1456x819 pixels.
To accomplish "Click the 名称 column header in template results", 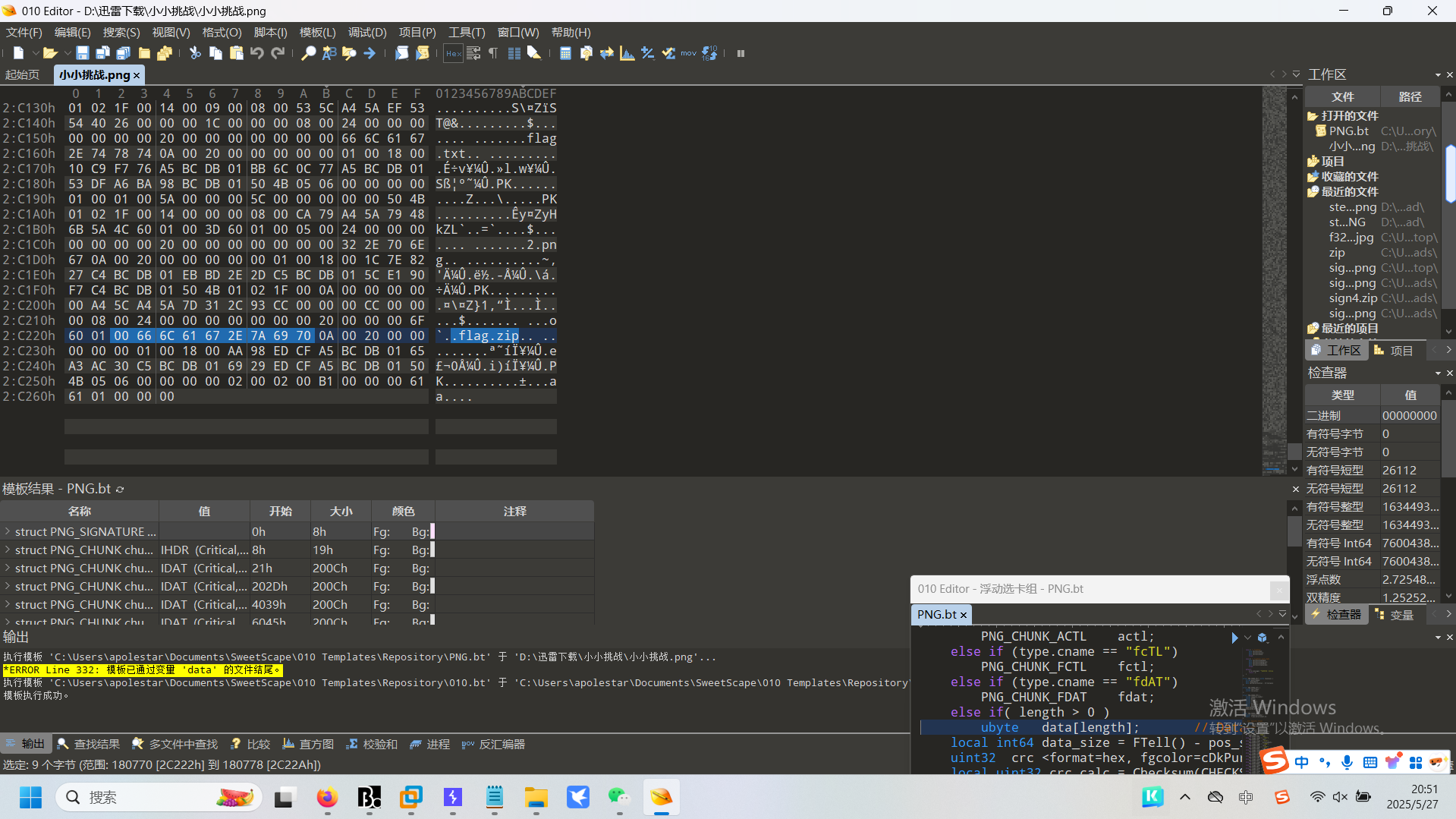I will [x=80, y=511].
